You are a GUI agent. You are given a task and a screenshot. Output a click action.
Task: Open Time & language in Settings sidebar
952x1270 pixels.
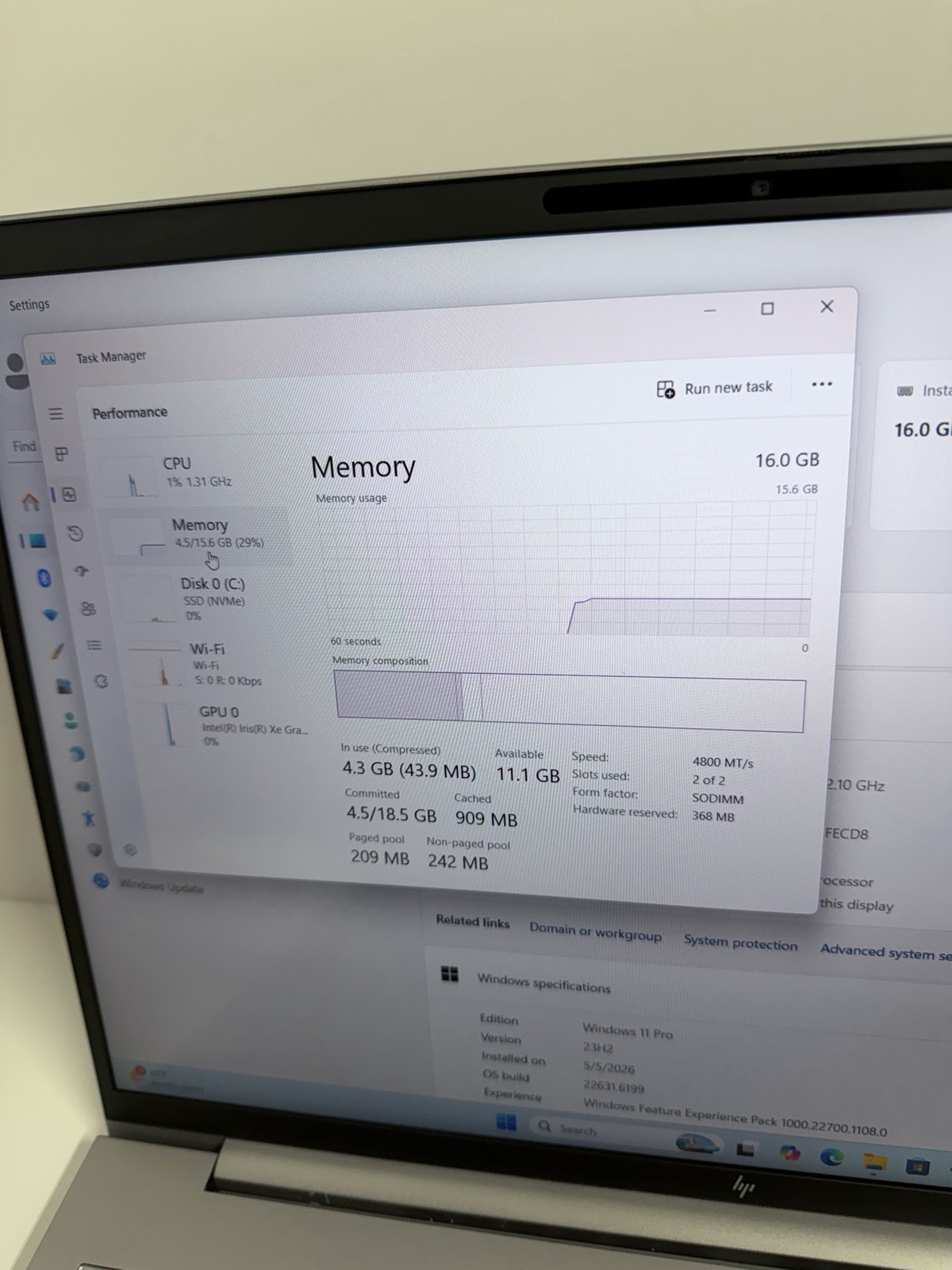76,752
